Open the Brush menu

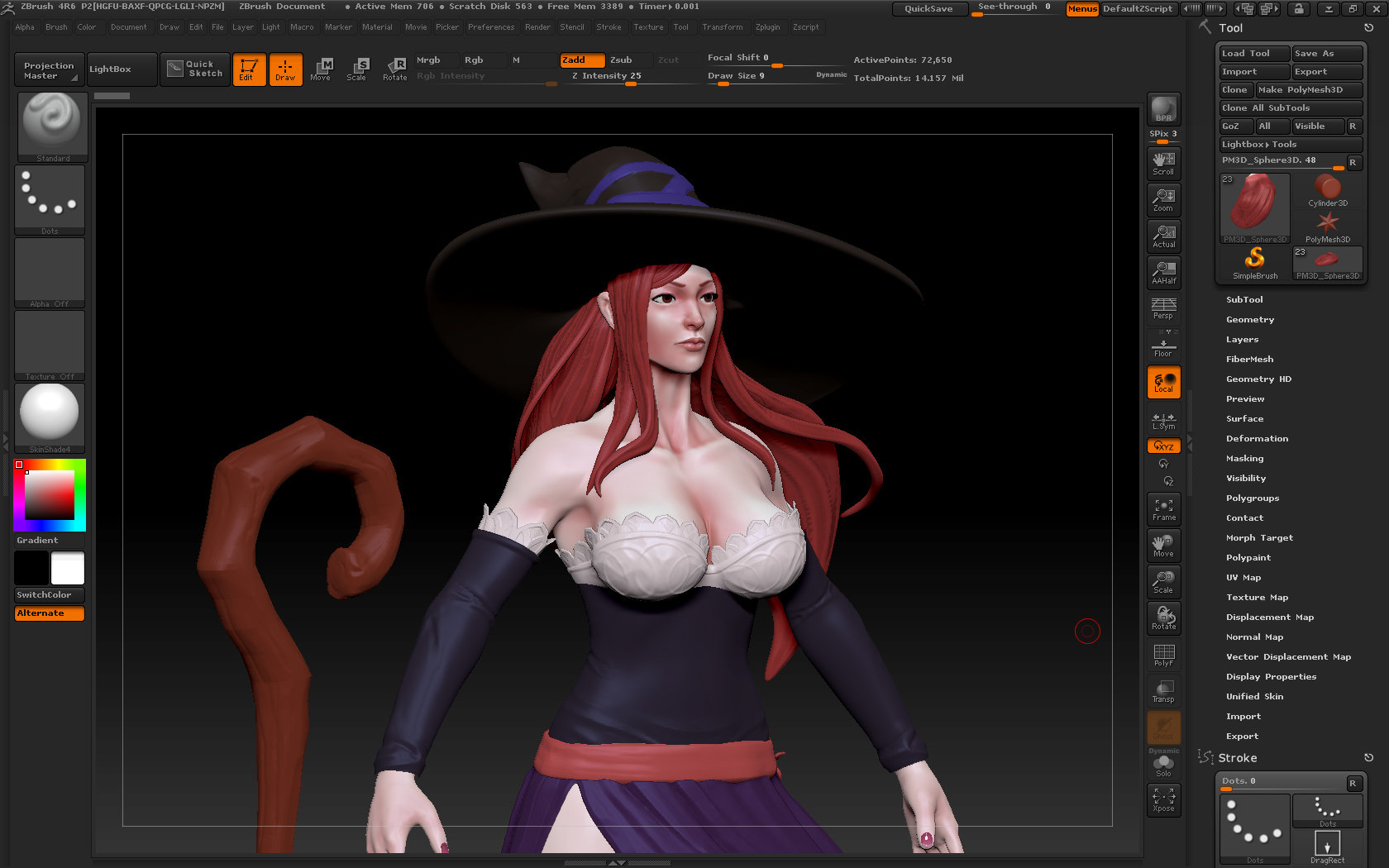56,27
